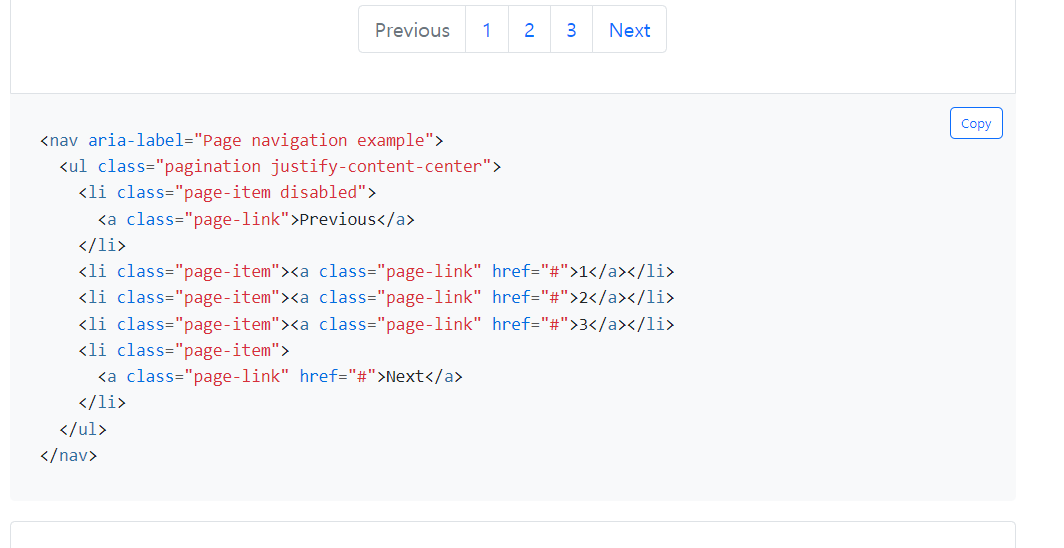Go to pagination page 1
Image resolution: width=1064 pixels, height=548 pixels.
tap(487, 30)
